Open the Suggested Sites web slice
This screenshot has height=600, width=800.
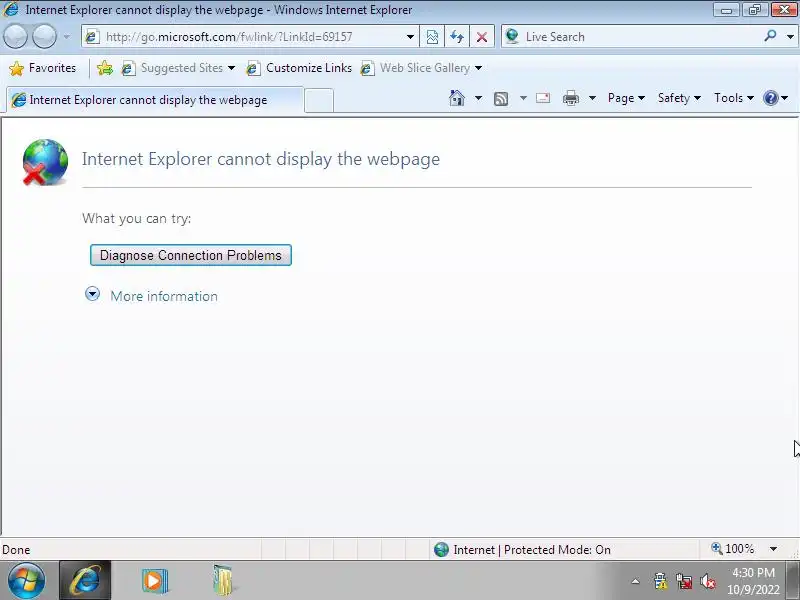click(x=178, y=68)
